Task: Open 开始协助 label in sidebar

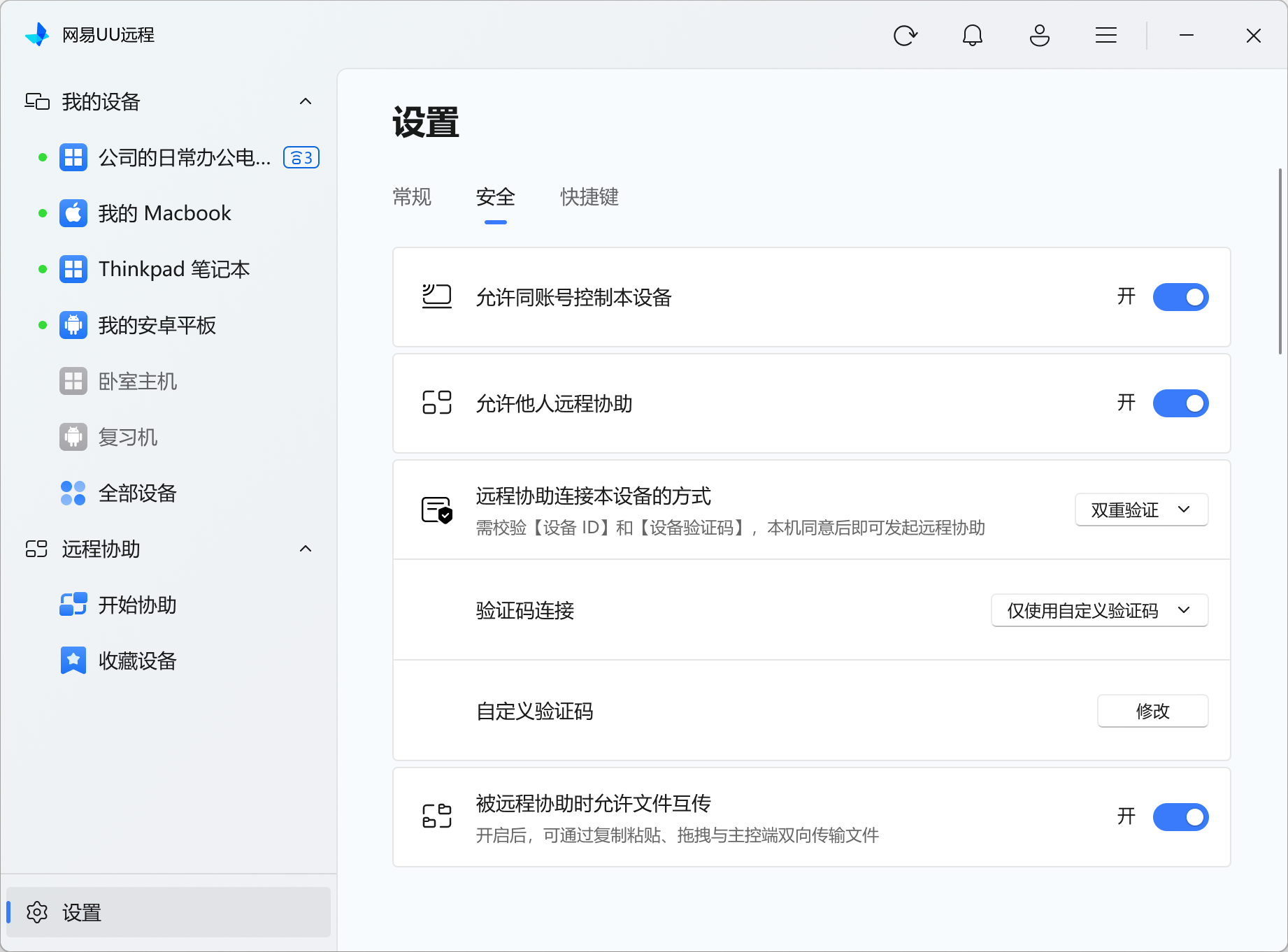Action: [138, 605]
